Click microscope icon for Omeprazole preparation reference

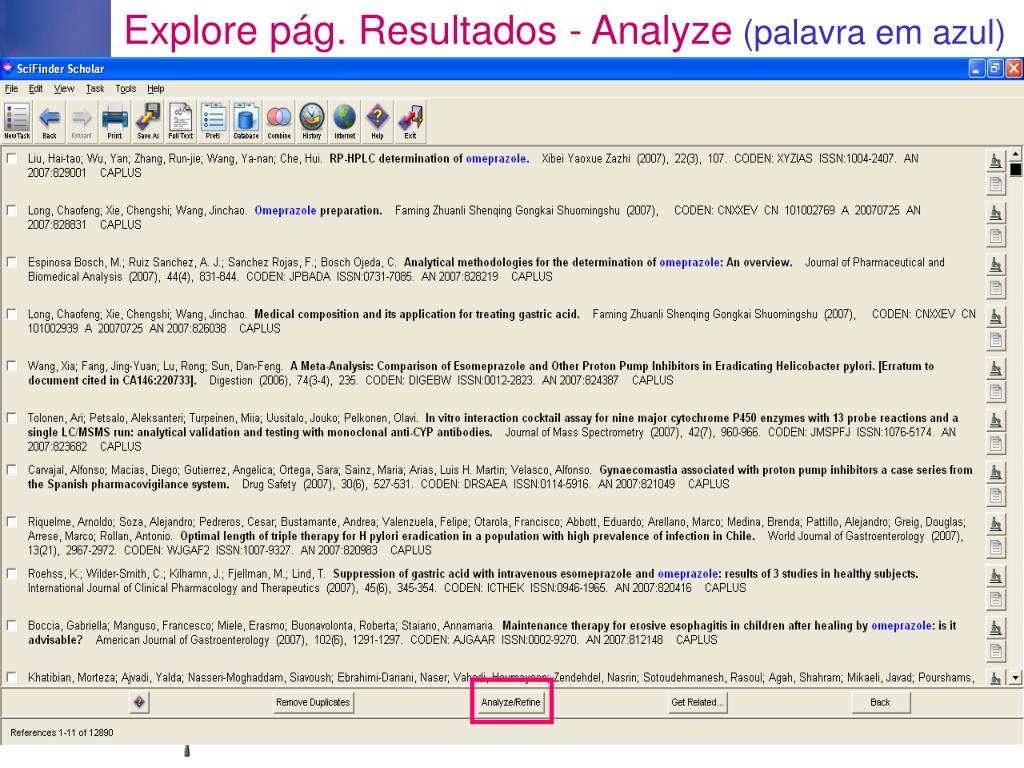995,212
